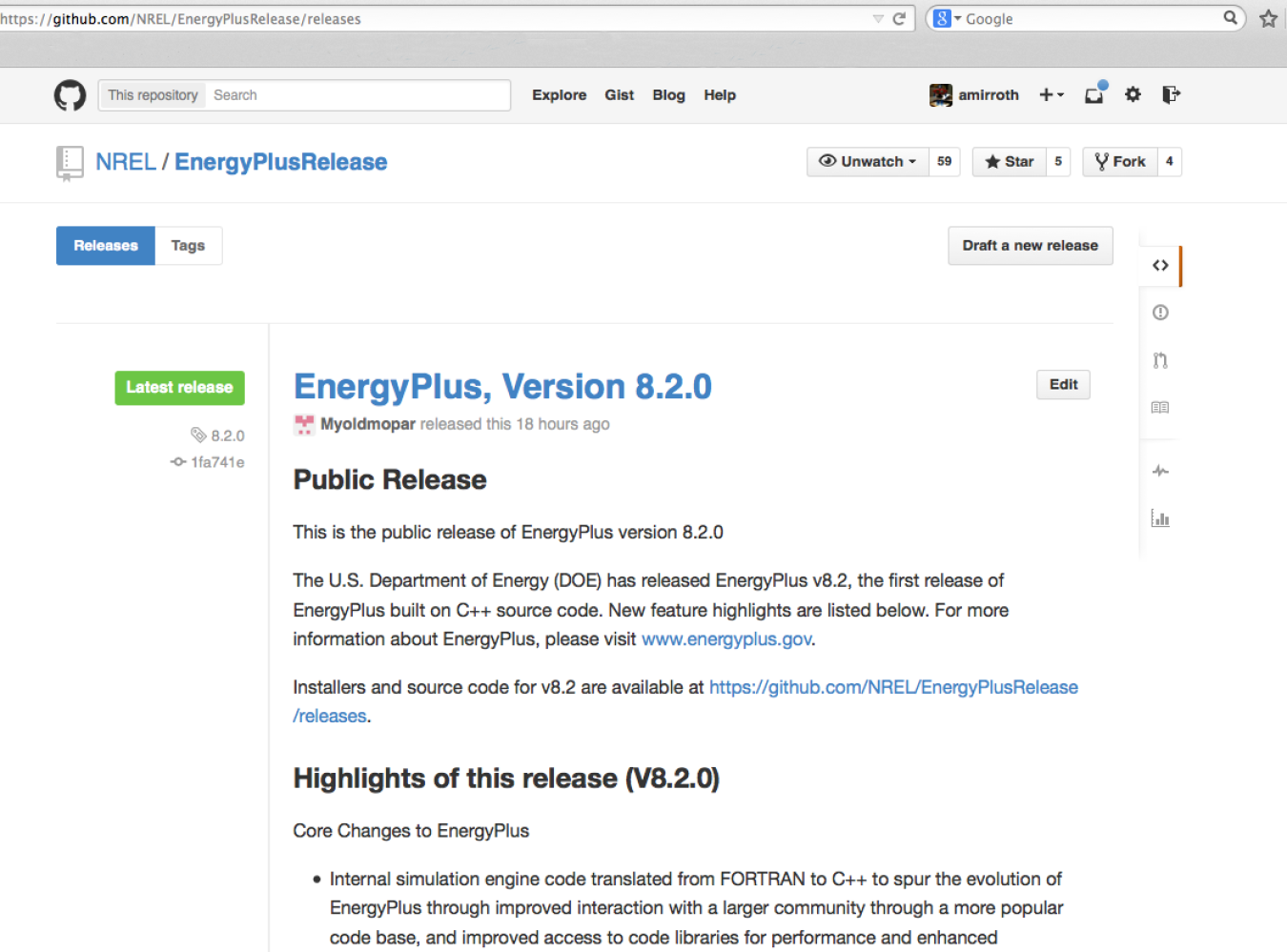Image resolution: width=1287 pixels, height=952 pixels.
Task: Open the GitHub Blog link
Action: [x=668, y=95]
